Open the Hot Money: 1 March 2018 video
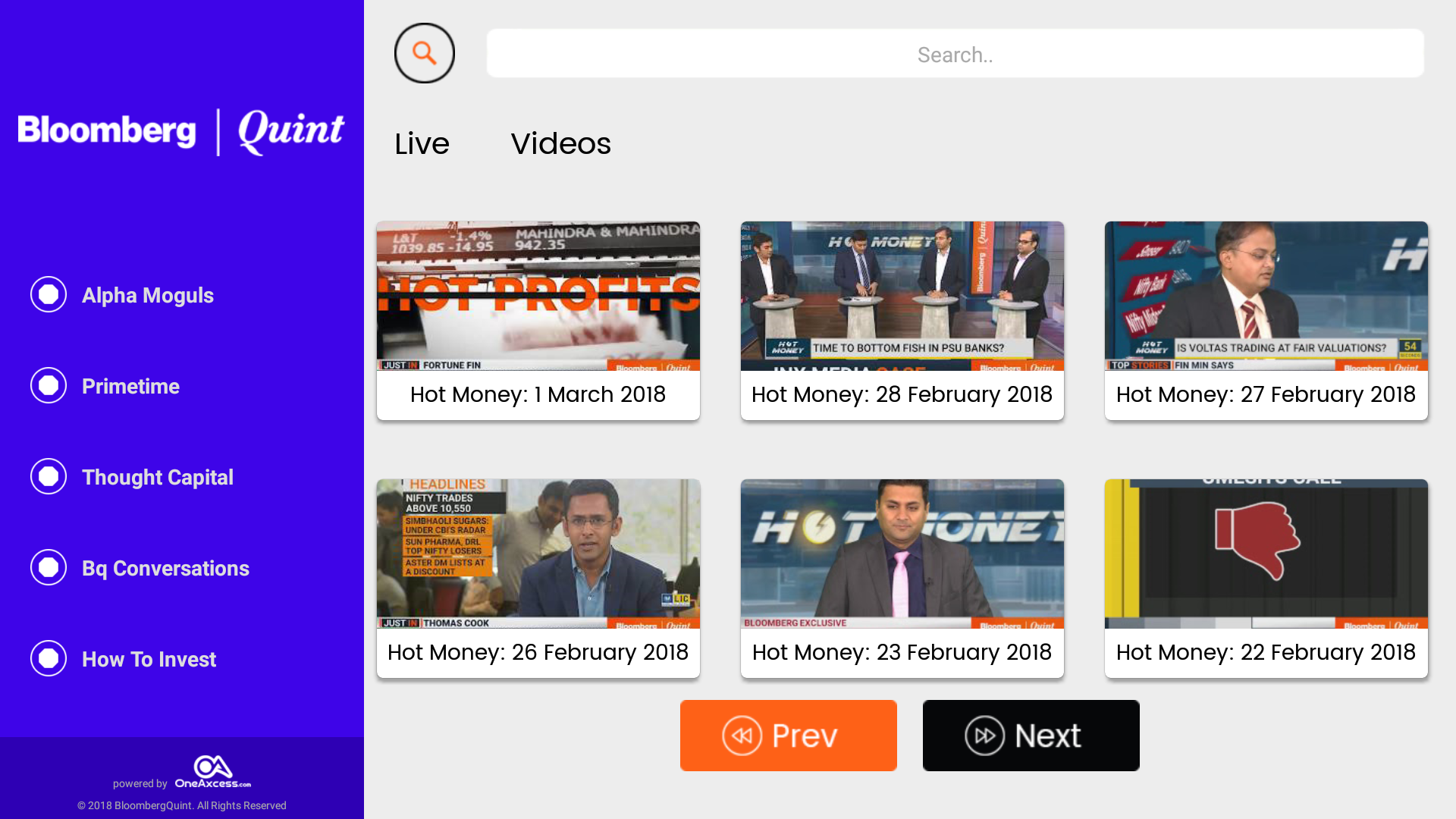 tap(538, 320)
